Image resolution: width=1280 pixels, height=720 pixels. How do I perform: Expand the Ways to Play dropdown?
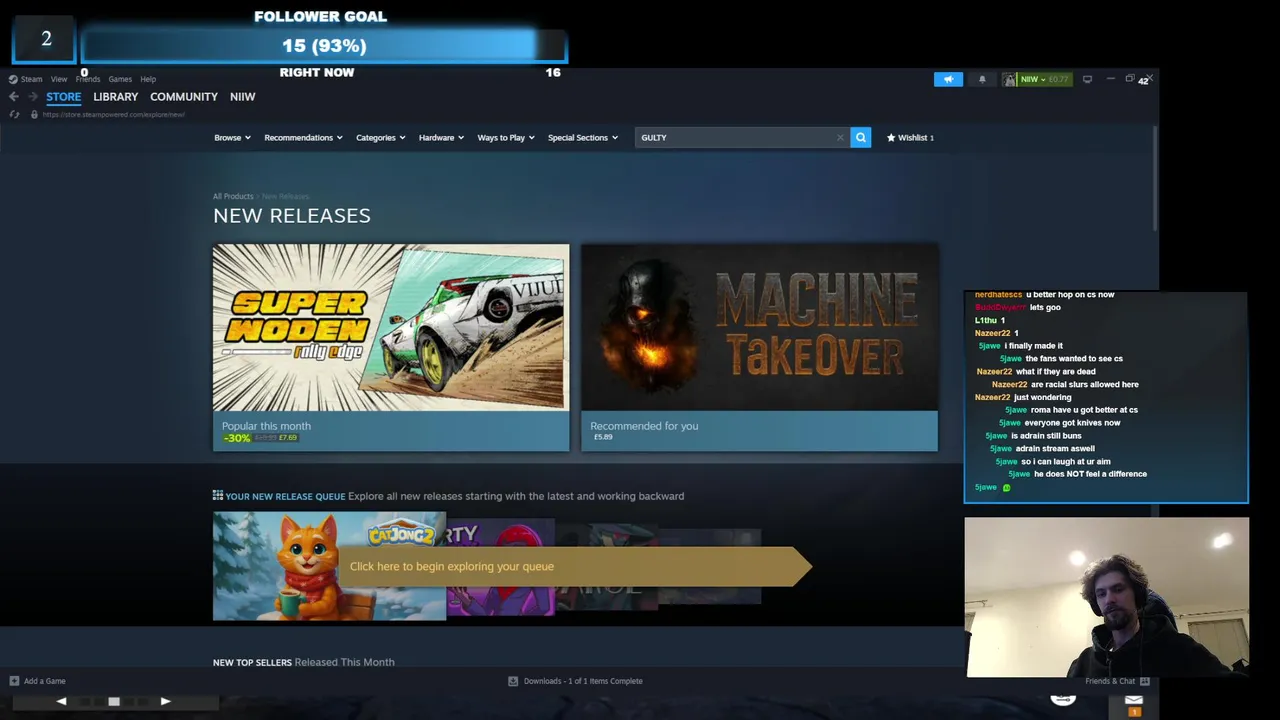point(506,137)
